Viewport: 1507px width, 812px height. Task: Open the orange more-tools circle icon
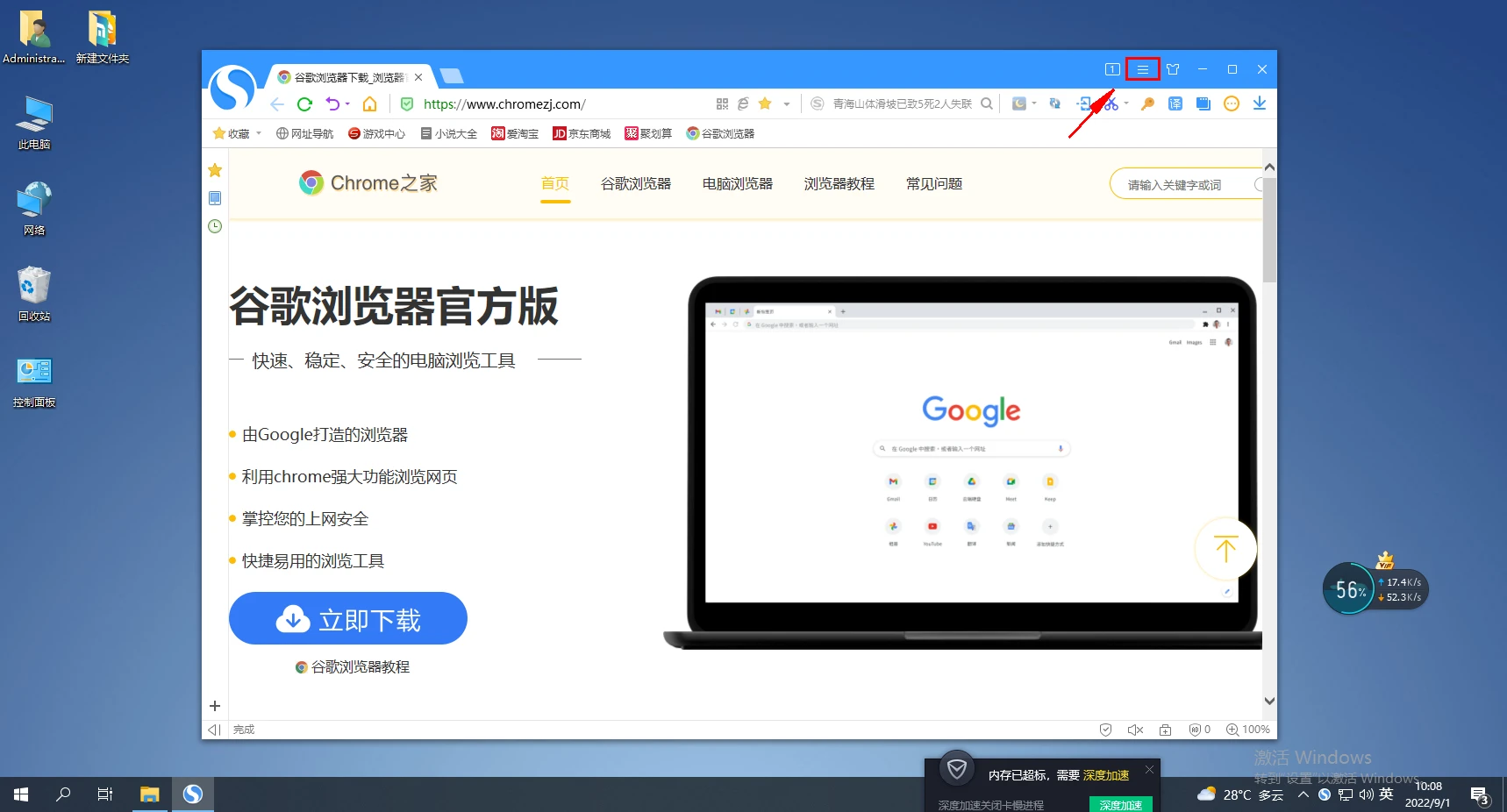point(1232,103)
